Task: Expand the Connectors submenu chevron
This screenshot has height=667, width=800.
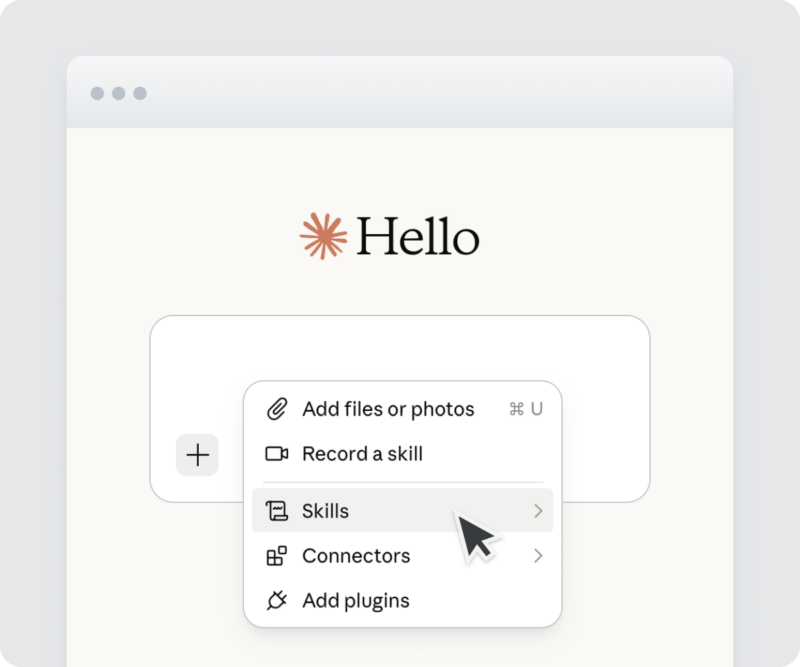Action: (538, 556)
